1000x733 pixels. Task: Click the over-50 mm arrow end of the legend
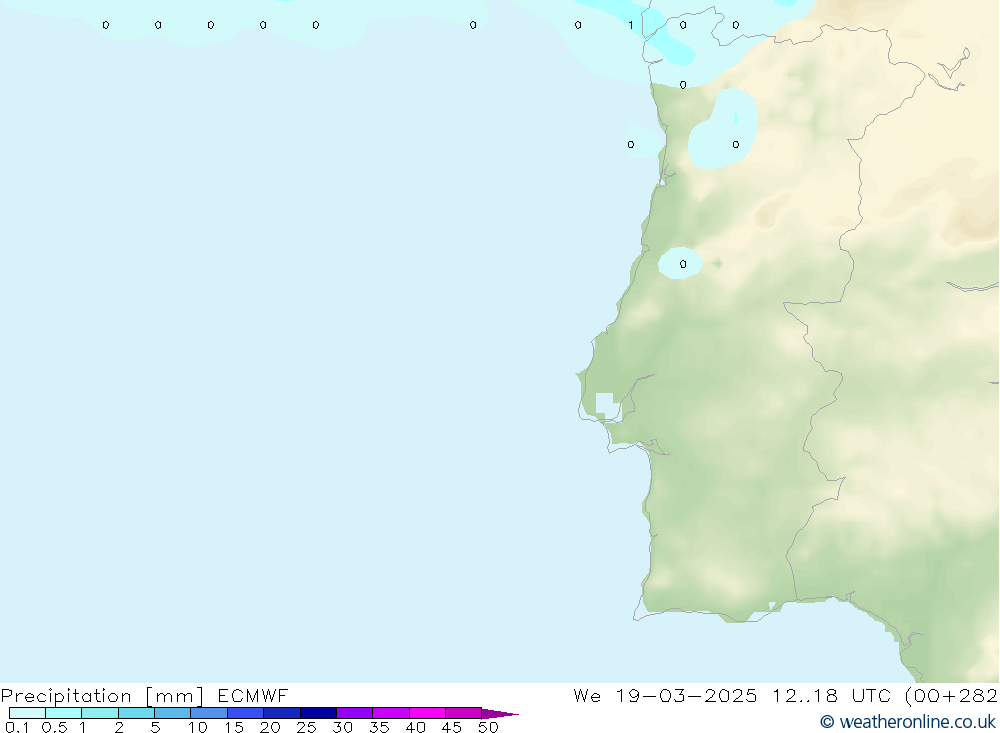pyautogui.click(x=499, y=713)
